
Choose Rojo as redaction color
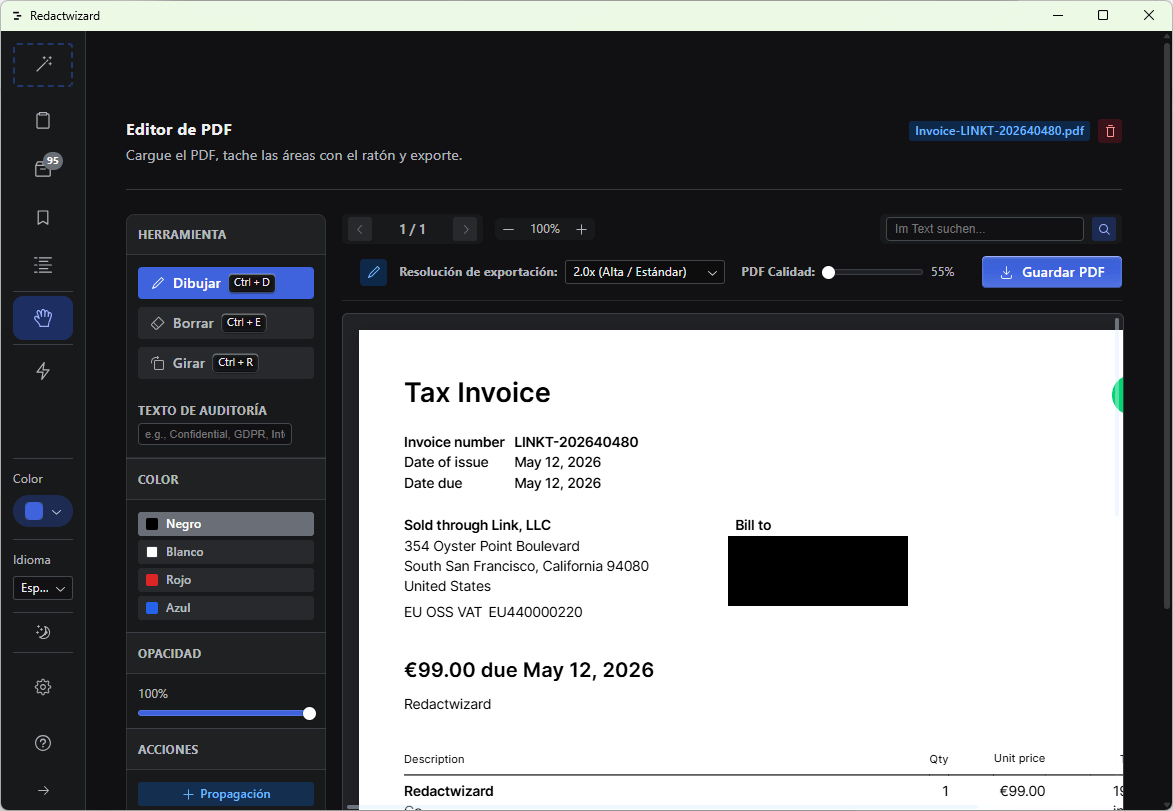point(226,580)
